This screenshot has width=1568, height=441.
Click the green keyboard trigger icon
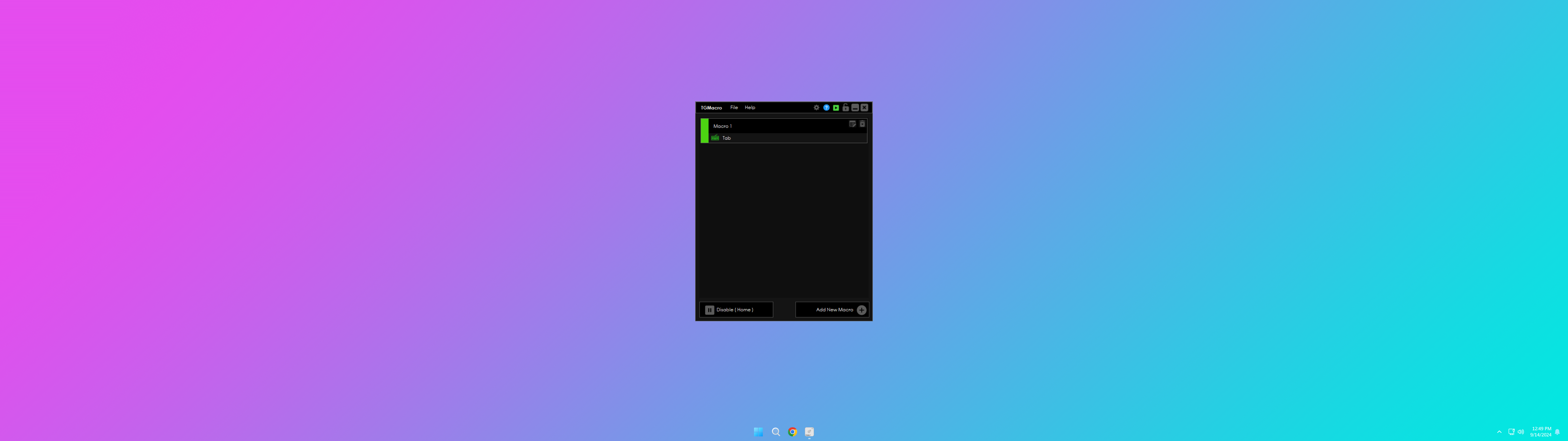coord(715,138)
